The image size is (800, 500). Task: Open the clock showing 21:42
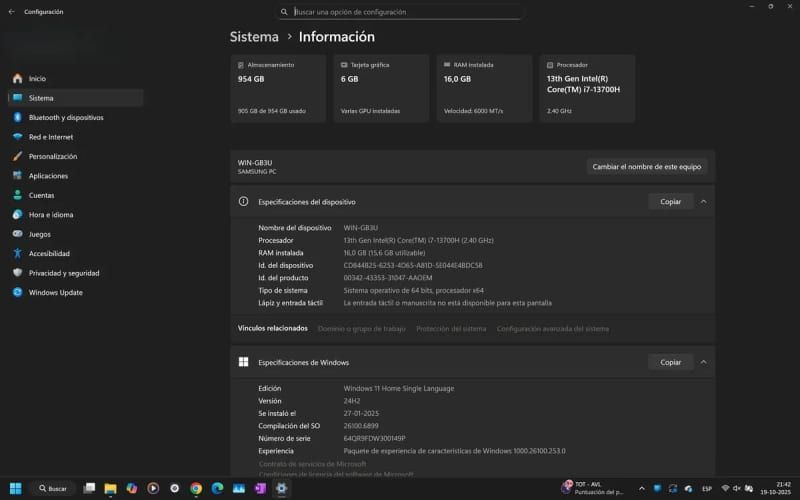click(776, 488)
